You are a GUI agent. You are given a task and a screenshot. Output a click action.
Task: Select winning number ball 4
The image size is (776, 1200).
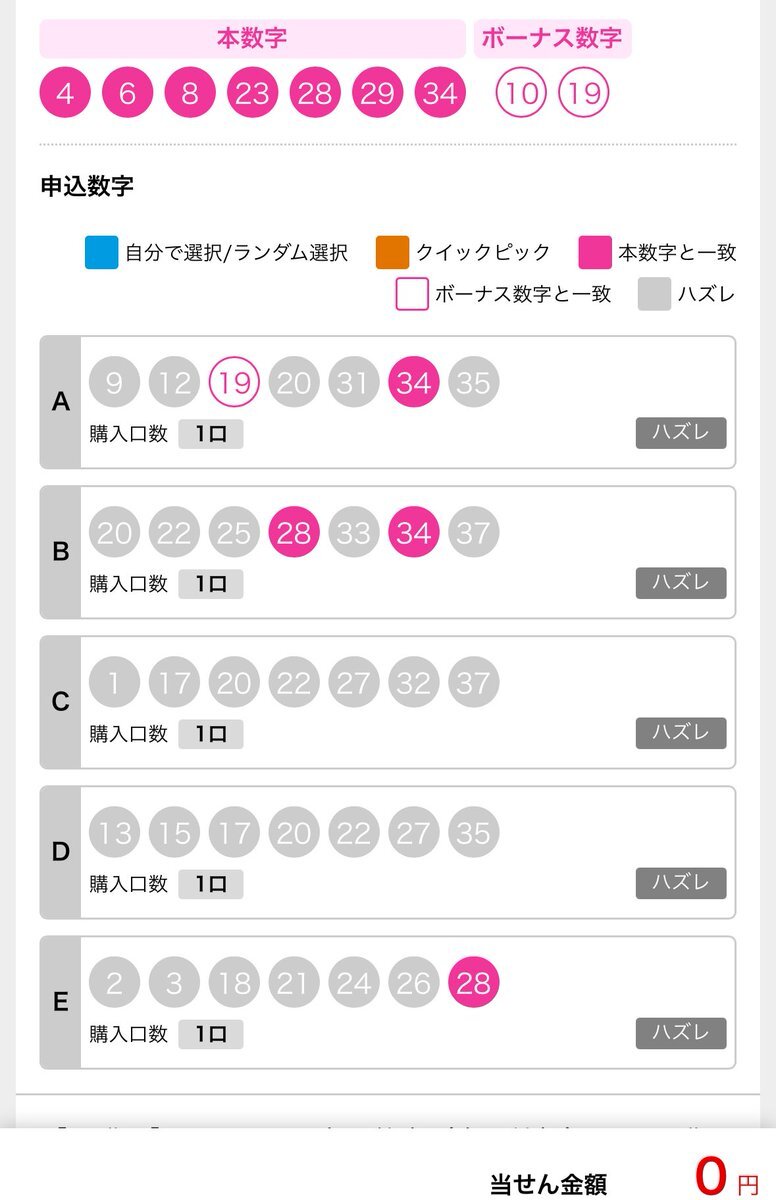[65, 93]
